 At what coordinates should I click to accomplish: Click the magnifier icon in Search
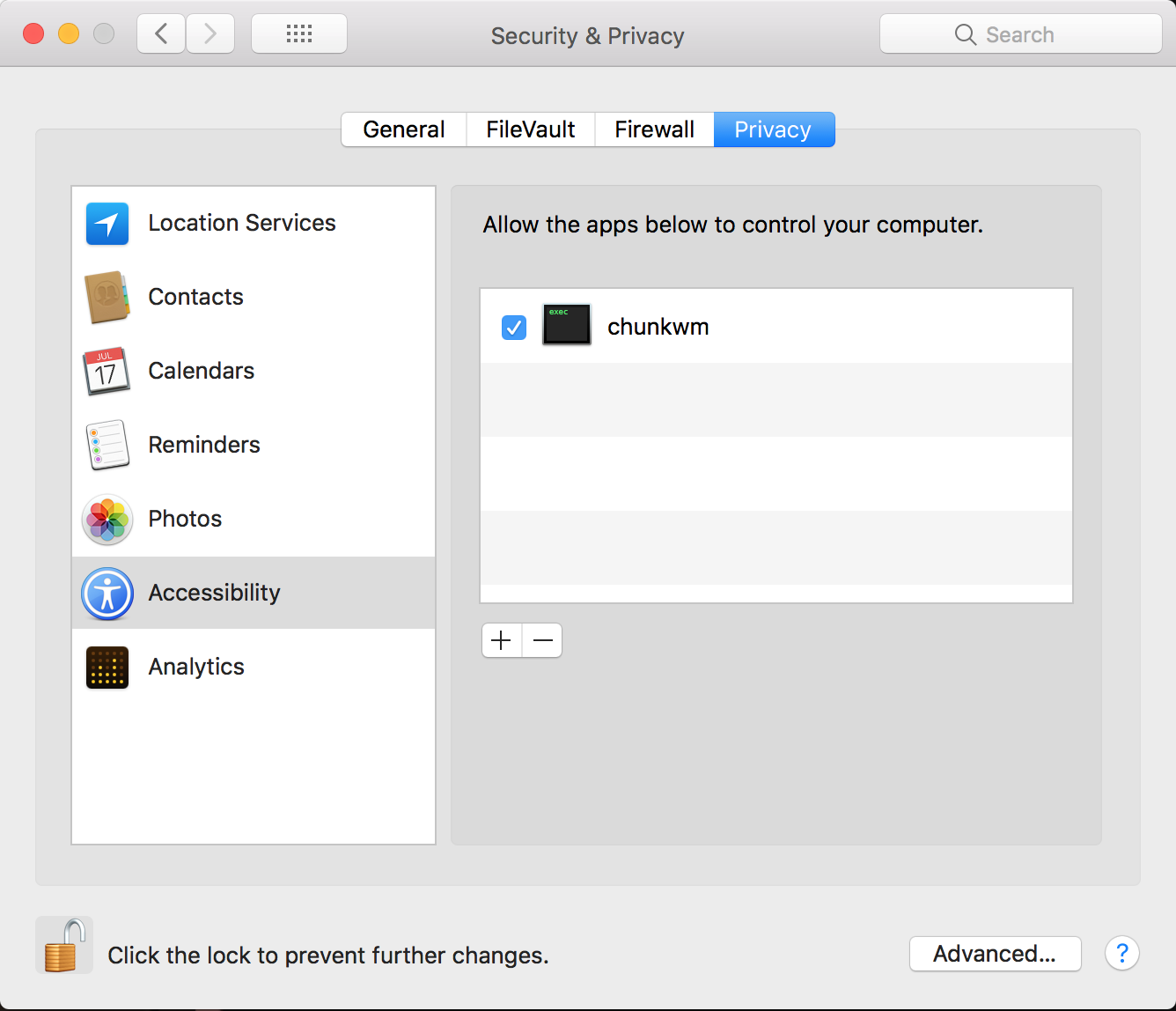pyautogui.click(x=965, y=34)
